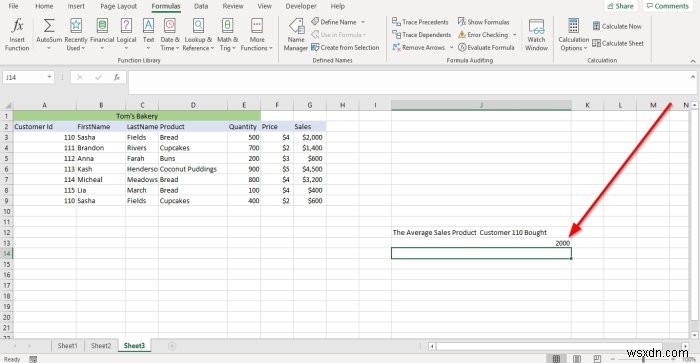
Task: Open the Watch Window
Action: click(536, 35)
